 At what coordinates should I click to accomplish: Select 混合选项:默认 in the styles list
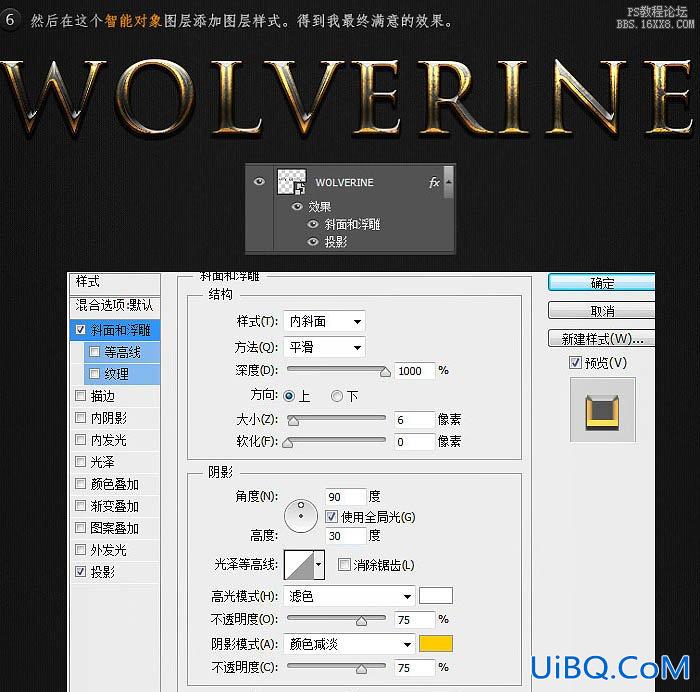(115, 305)
